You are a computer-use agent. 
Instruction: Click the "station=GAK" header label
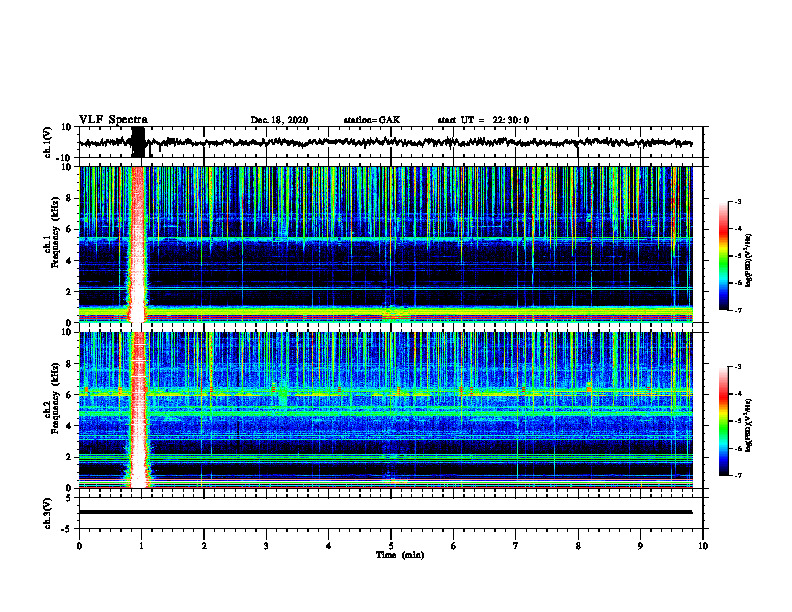[372, 120]
